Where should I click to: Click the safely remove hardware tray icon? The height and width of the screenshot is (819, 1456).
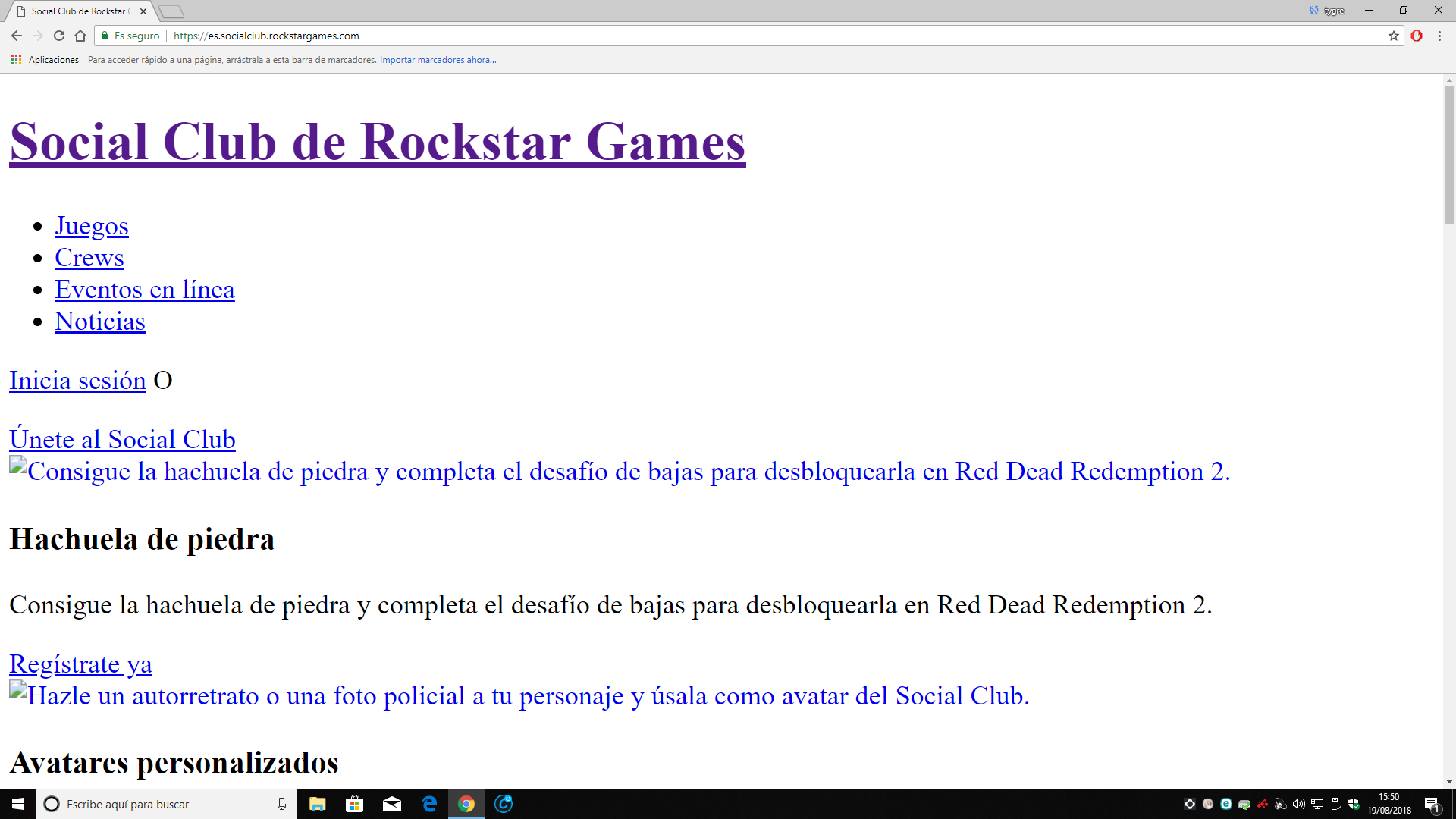click(1335, 804)
